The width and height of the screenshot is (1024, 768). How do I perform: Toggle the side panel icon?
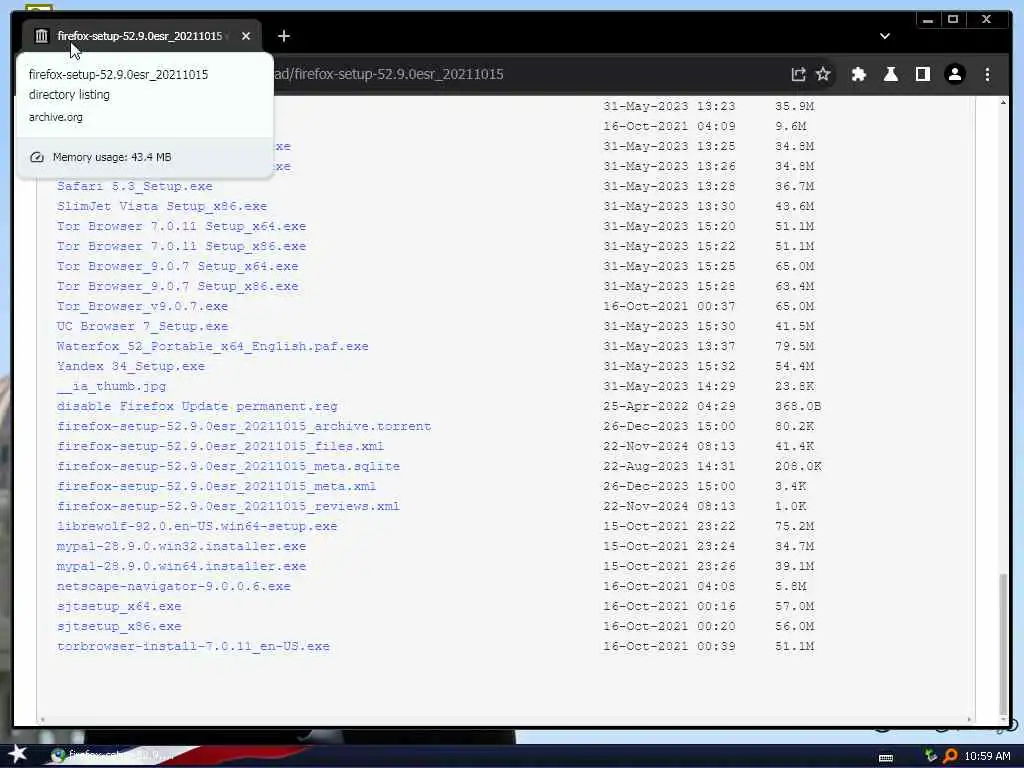pos(922,74)
